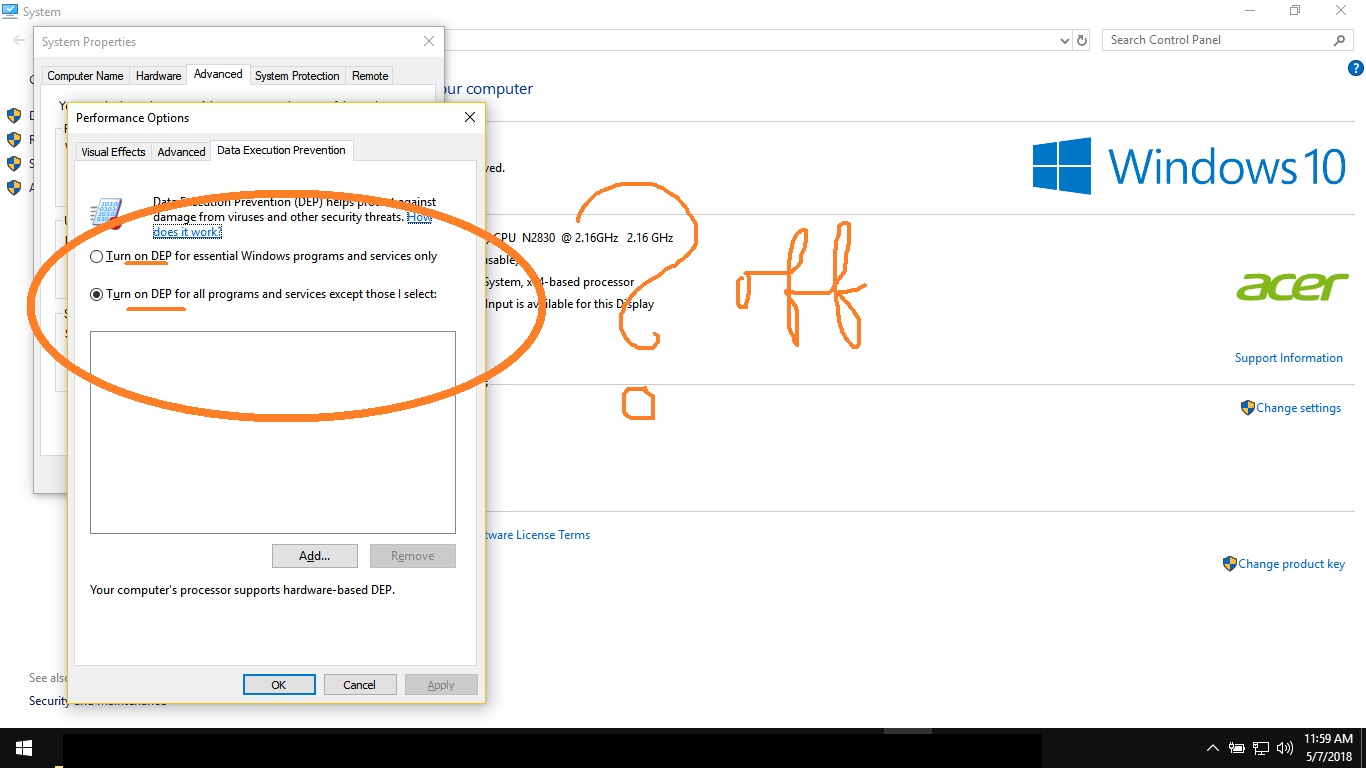Open Remote tab in System Properties
Screen dimensions: 1366x768
click(x=370, y=76)
